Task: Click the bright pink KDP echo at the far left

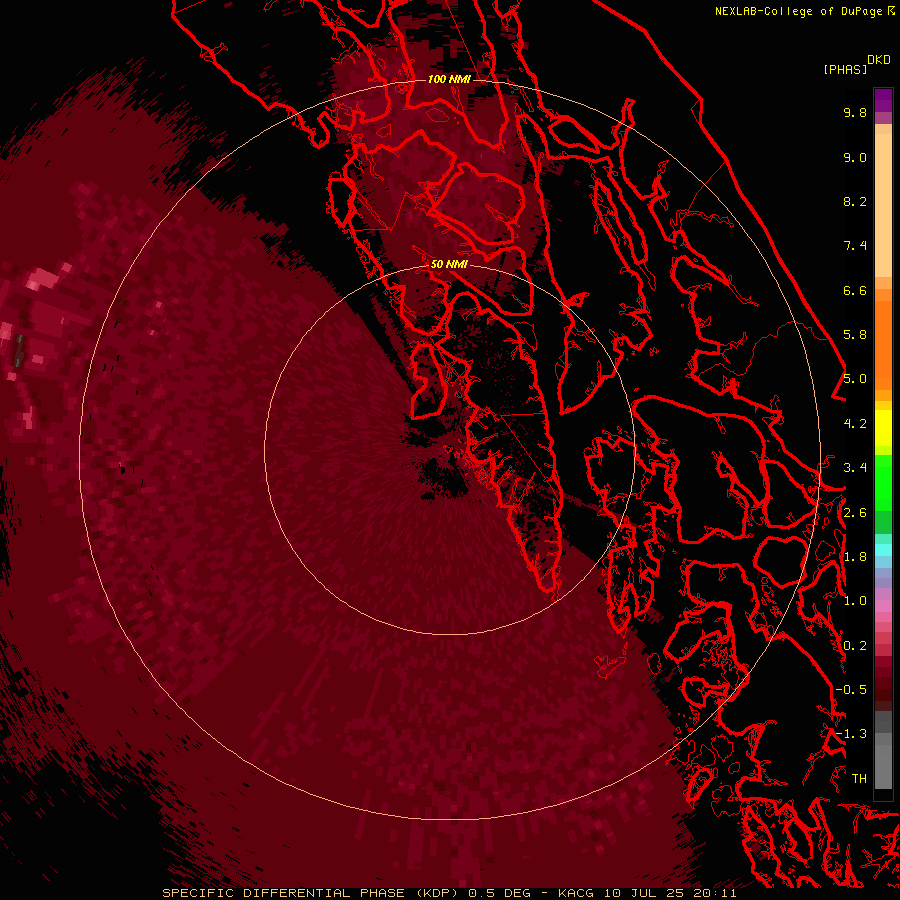Action: pos(43,280)
